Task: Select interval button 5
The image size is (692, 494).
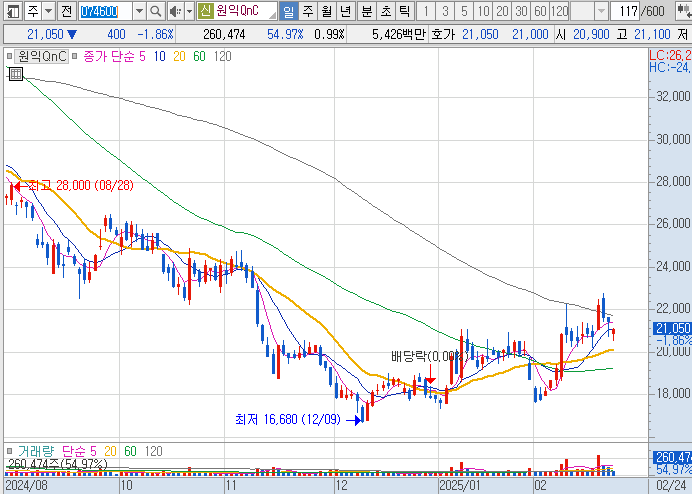Action: (464, 11)
